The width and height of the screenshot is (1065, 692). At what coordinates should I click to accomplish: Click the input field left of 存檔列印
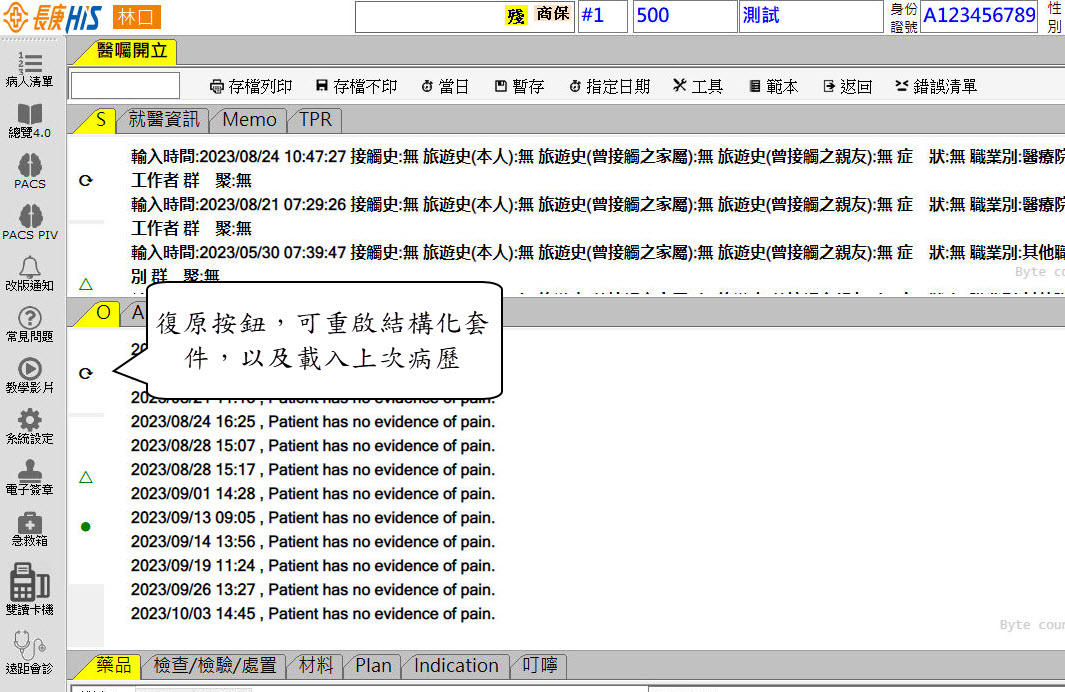point(125,86)
